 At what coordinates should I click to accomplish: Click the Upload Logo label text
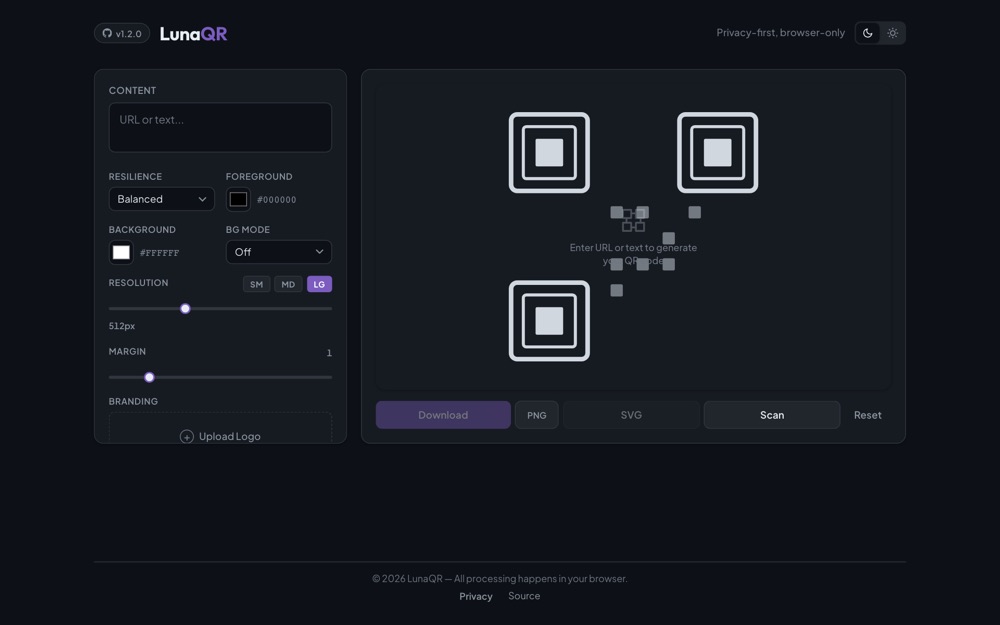click(230, 436)
